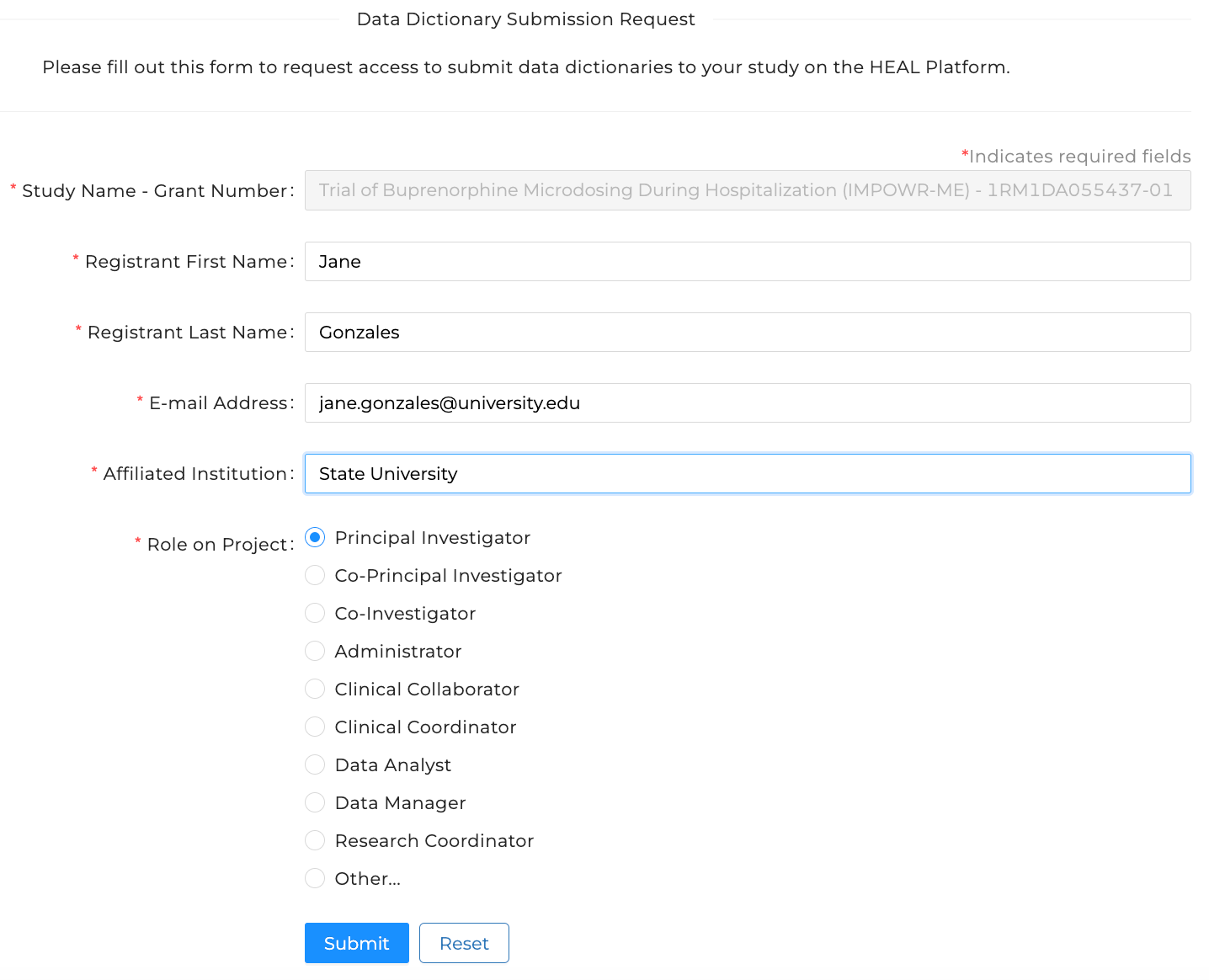
Task: Select Principal Investigator role
Action: point(315,537)
